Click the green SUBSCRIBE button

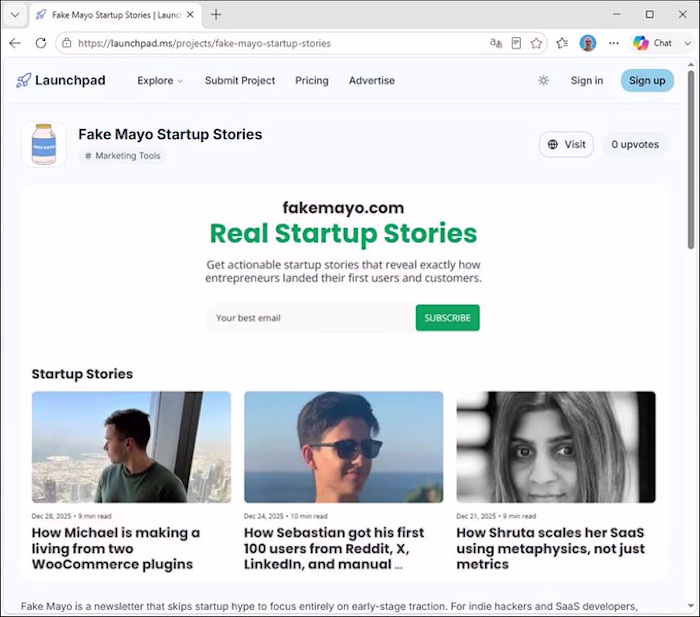point(447,318)
